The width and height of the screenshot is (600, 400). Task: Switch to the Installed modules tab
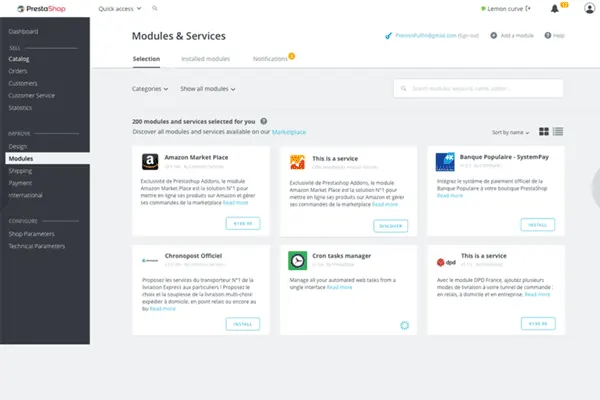(x=205, y=60)
